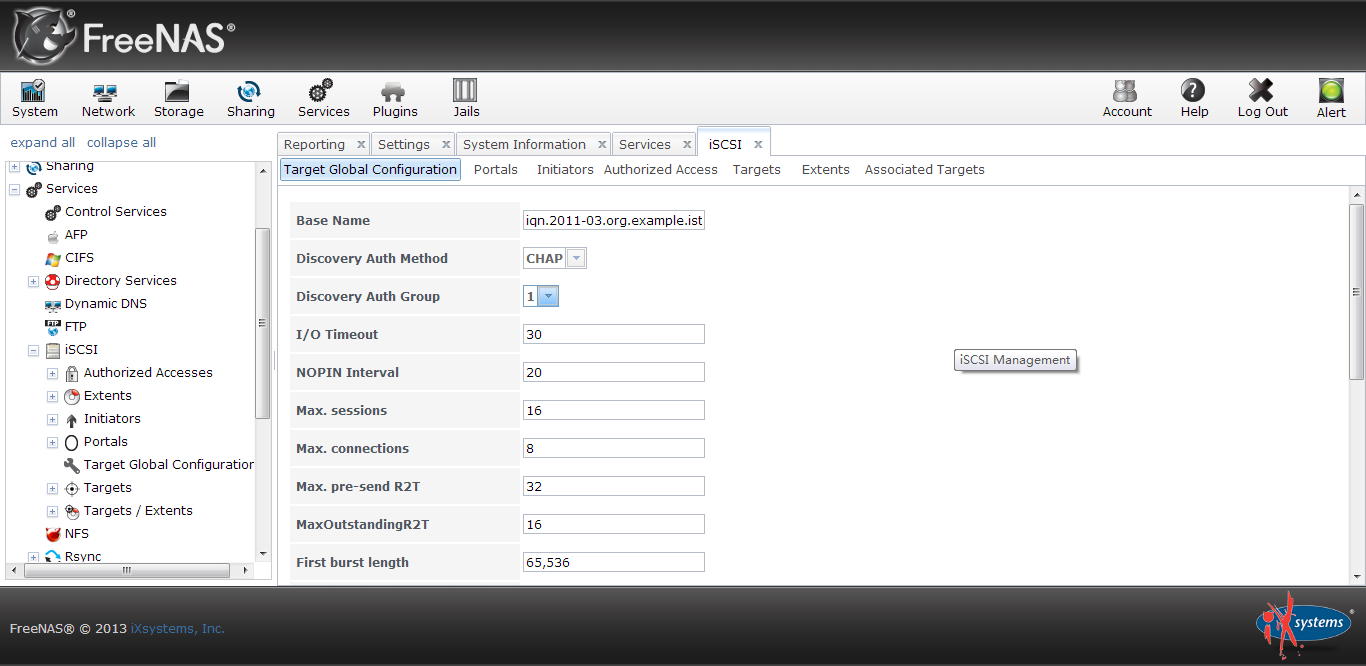Click the Targets crosshair icon in tree
Image resolution: width=1366 pixels, height=666 pixels.
click(x=72, y=488)
